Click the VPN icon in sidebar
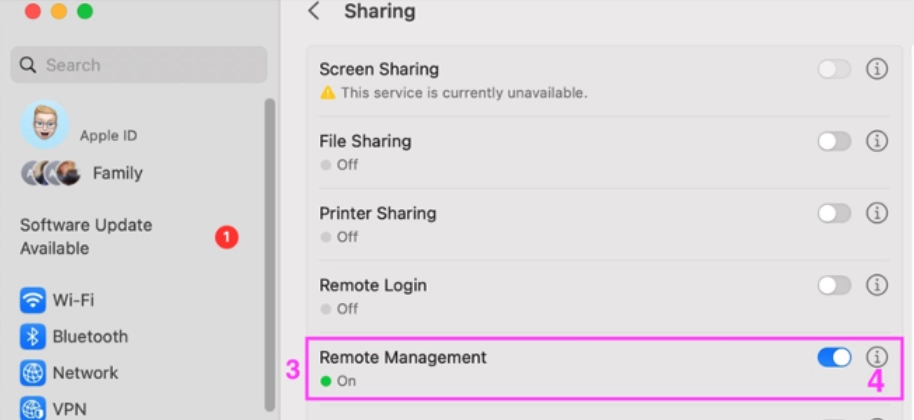 tap(33, 408)
